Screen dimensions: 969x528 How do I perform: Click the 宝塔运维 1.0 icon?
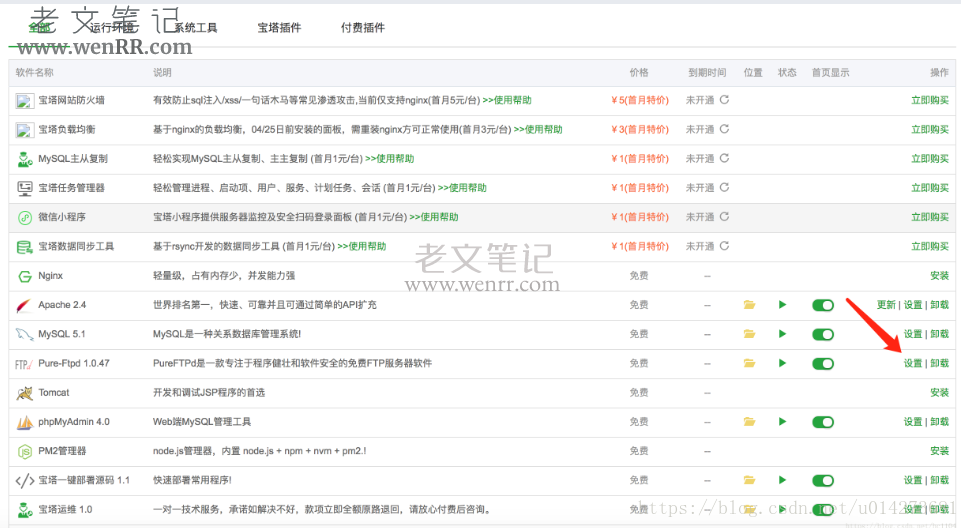[x=25, y=510]
